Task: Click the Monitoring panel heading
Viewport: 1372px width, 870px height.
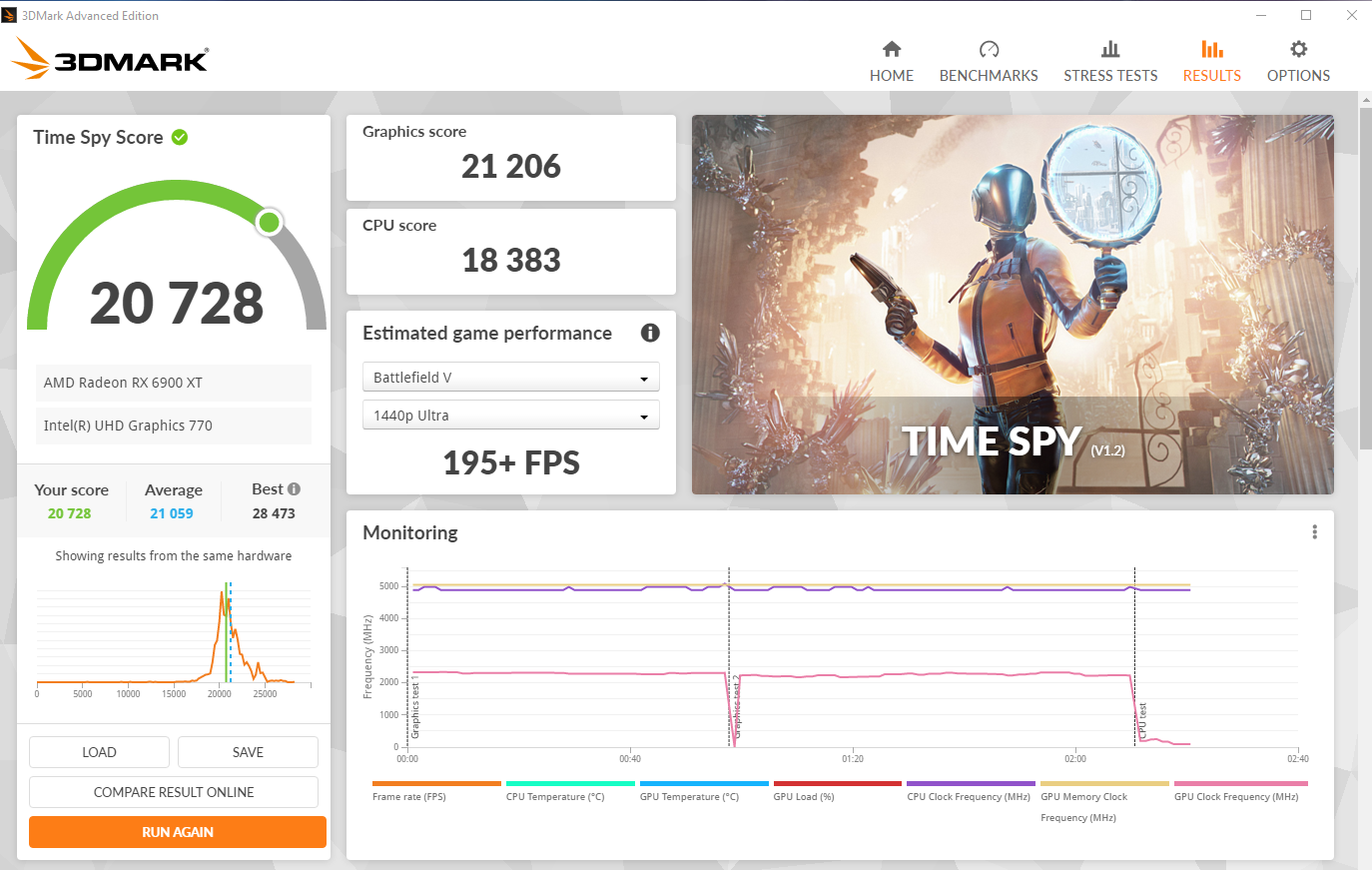Action: [410, 532]
